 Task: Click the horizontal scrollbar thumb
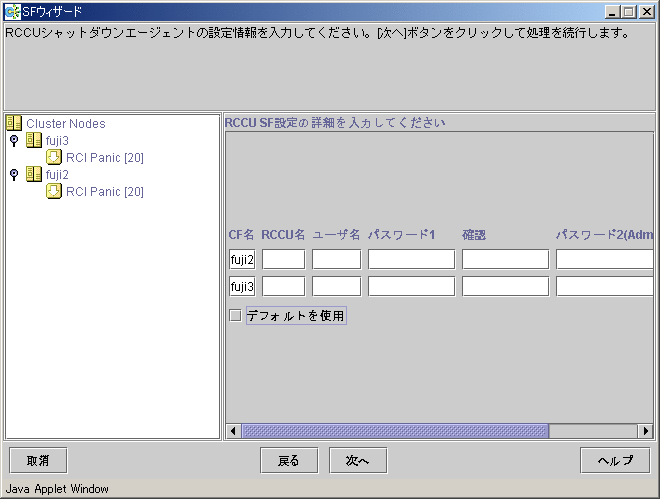395,431
